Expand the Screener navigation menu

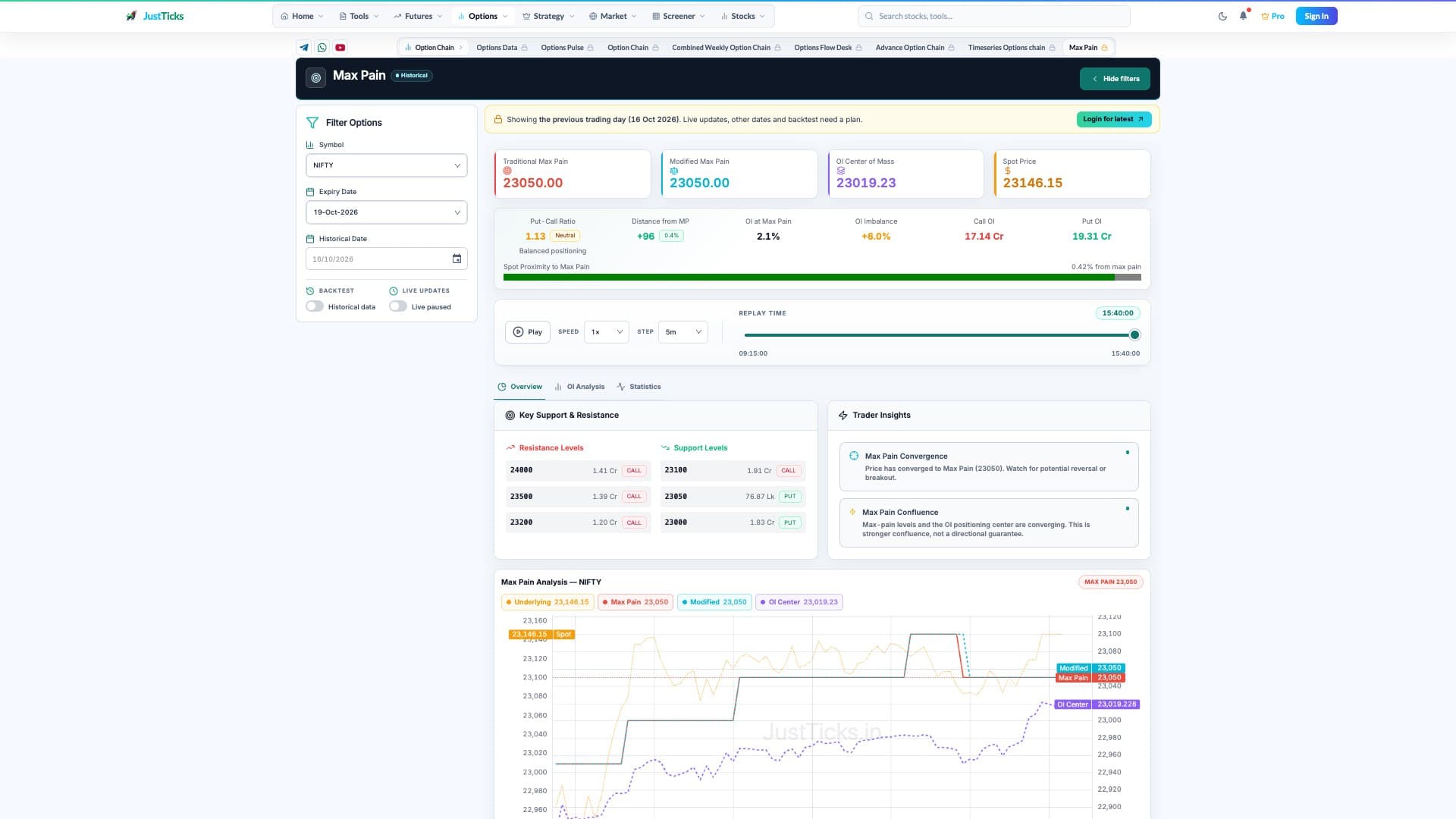click(679, 16)
